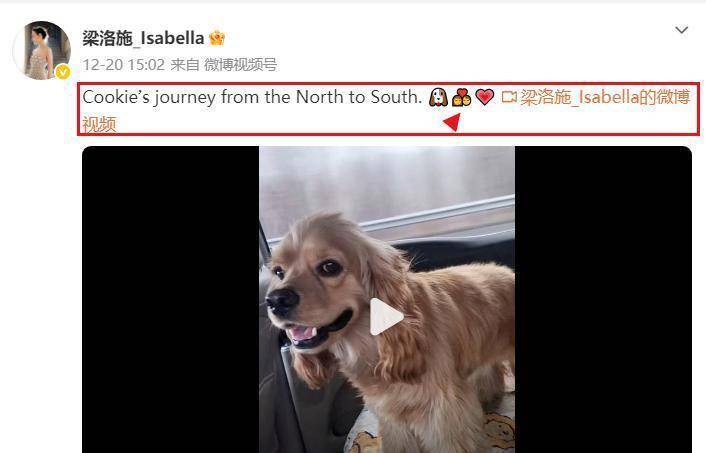Screen dimensions: 706x453
Task: Click the right black bar of video
Action: click(x=603, y=299)
